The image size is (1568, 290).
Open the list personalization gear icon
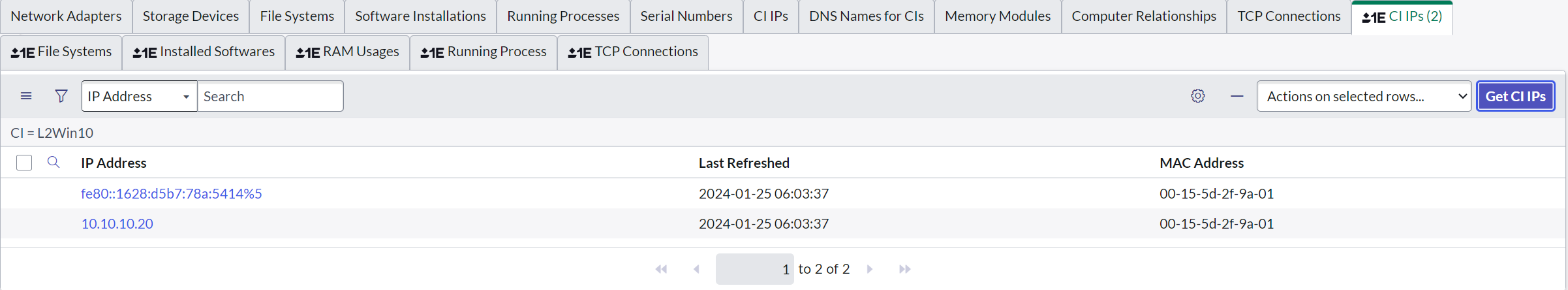(x=1197, y=96)
